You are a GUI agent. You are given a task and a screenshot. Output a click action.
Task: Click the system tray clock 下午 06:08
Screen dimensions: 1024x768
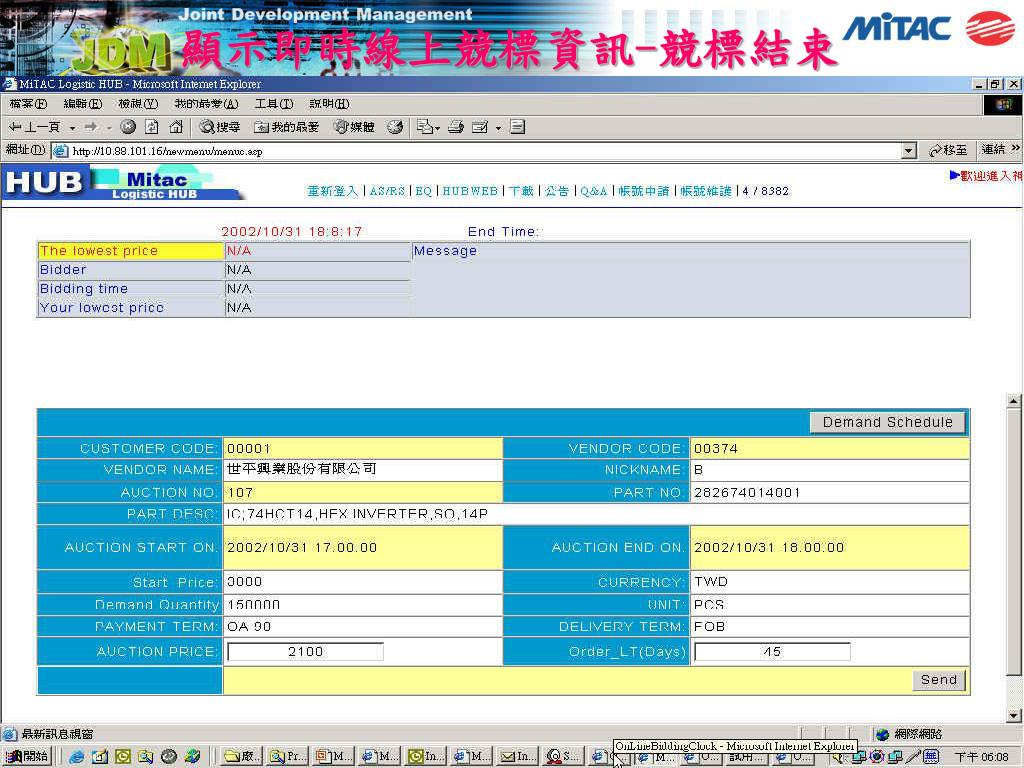pos(982,756)
